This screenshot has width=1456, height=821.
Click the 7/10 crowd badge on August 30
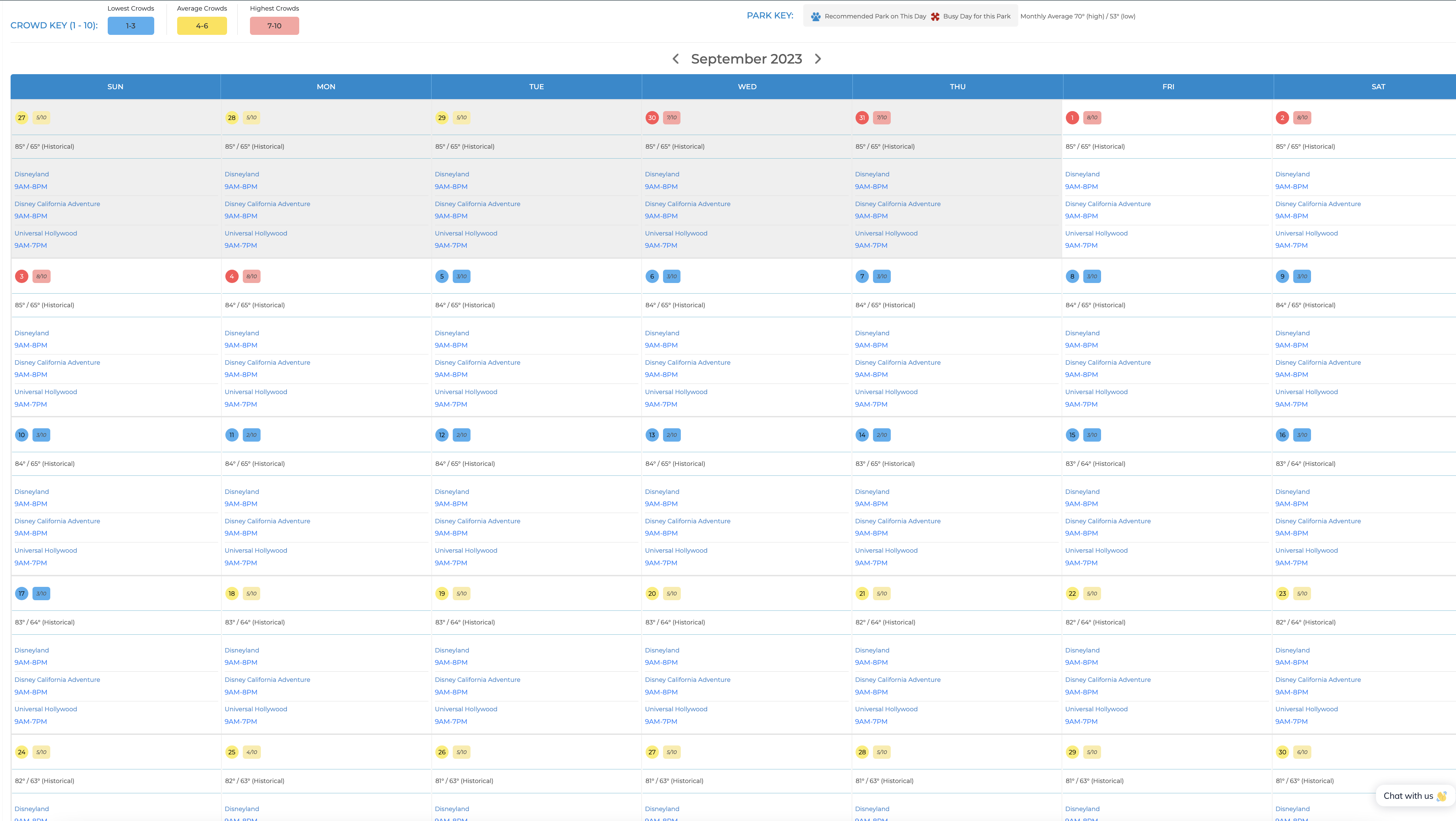[672, 118]
